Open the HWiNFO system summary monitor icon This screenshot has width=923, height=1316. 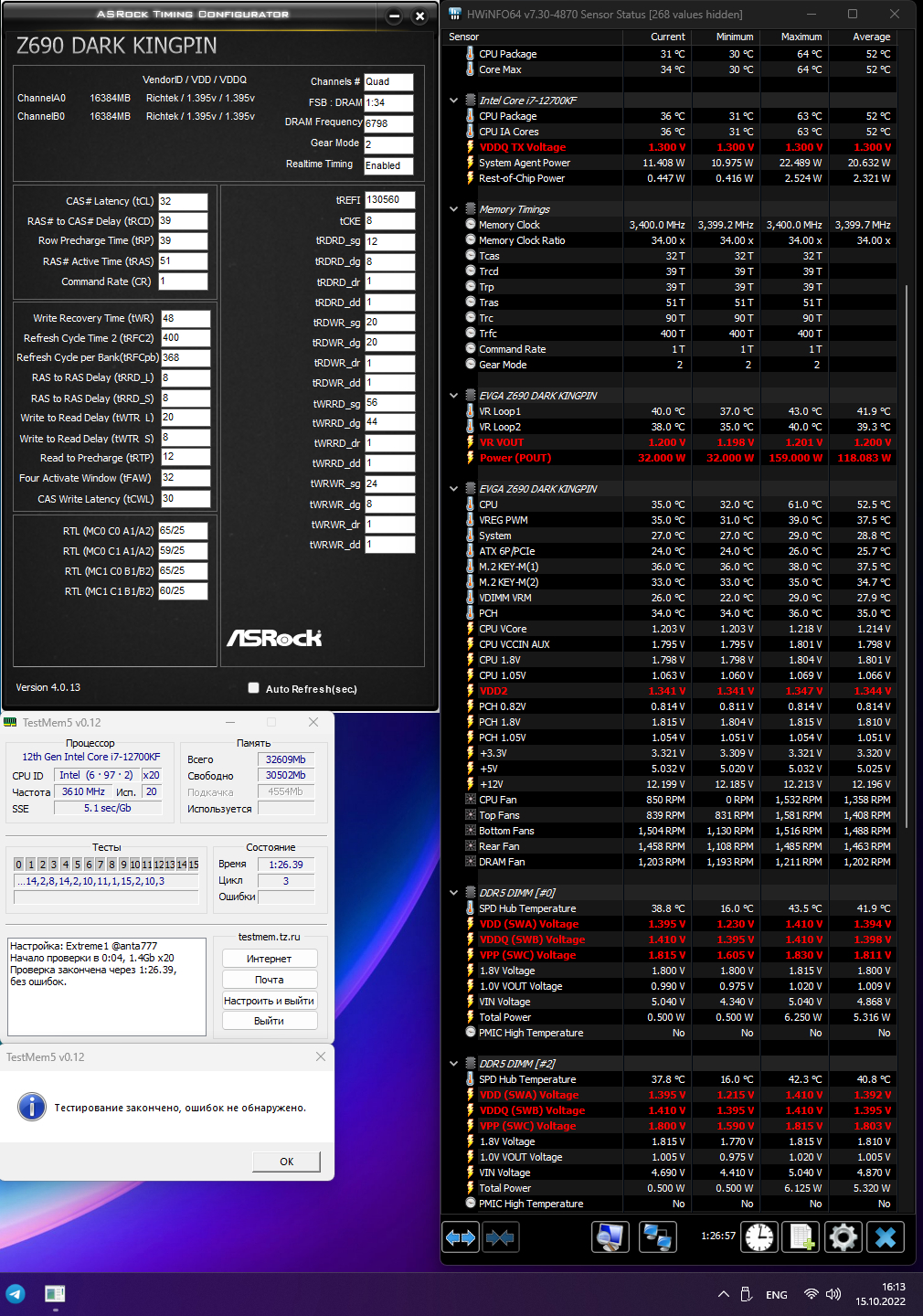(610, 1237)
